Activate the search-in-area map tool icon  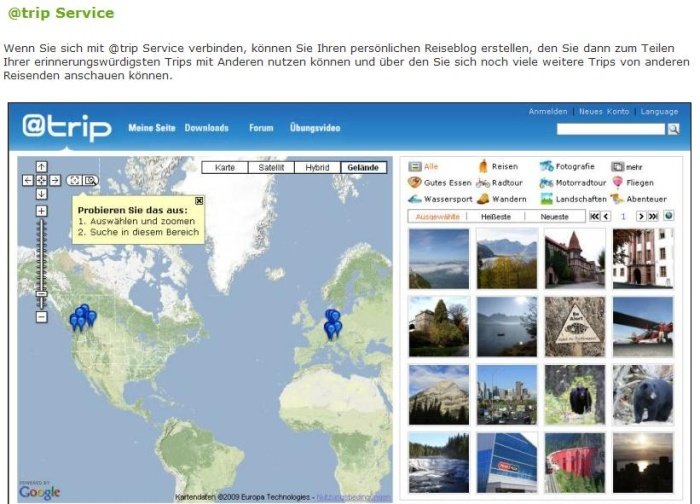coord(90,180)
